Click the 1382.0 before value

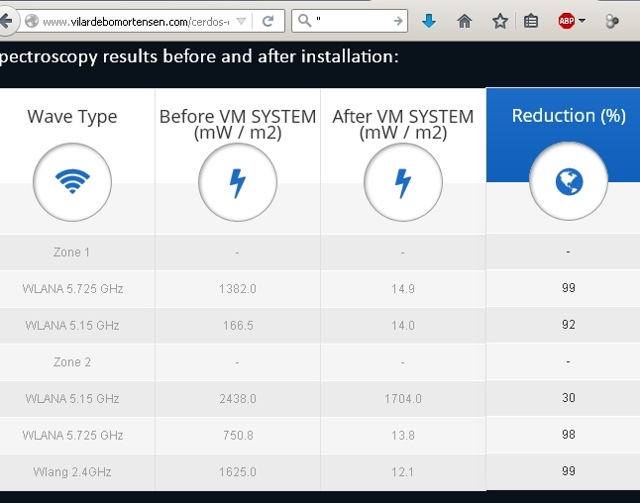238,289
